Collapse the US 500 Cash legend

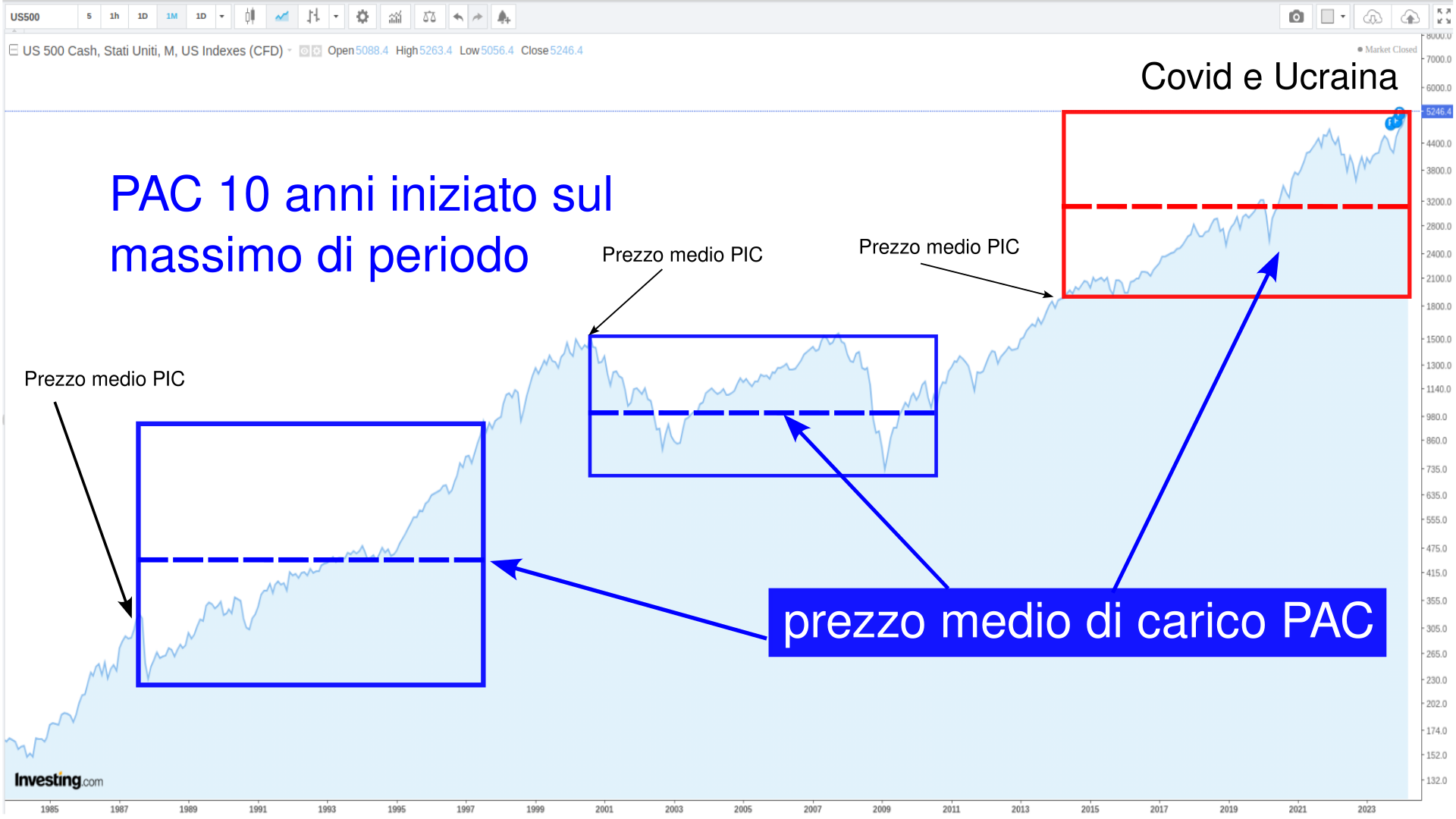pyautogui.click(x=13, y=50)
